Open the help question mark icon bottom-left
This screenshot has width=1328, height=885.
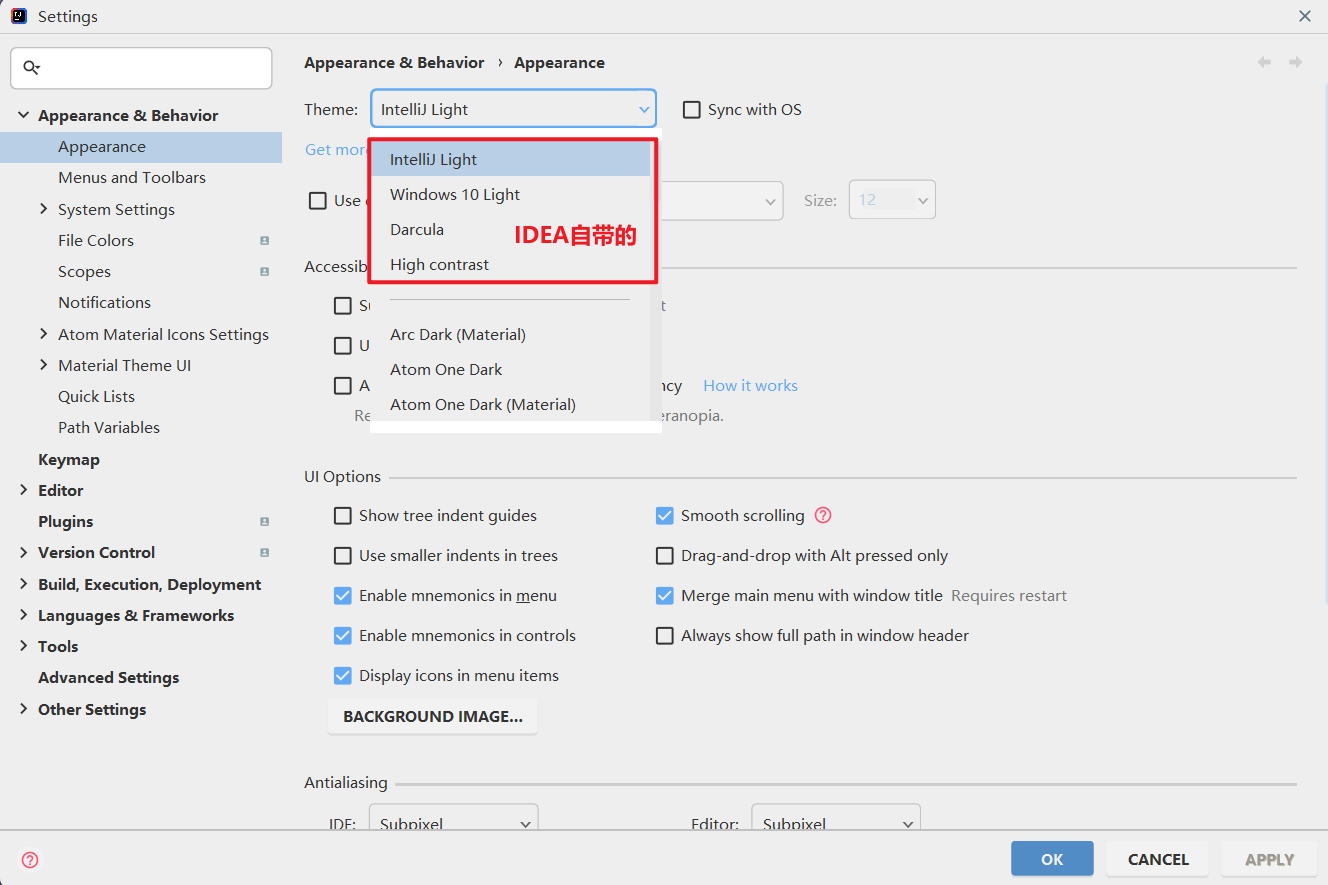(x=30, y=860)
